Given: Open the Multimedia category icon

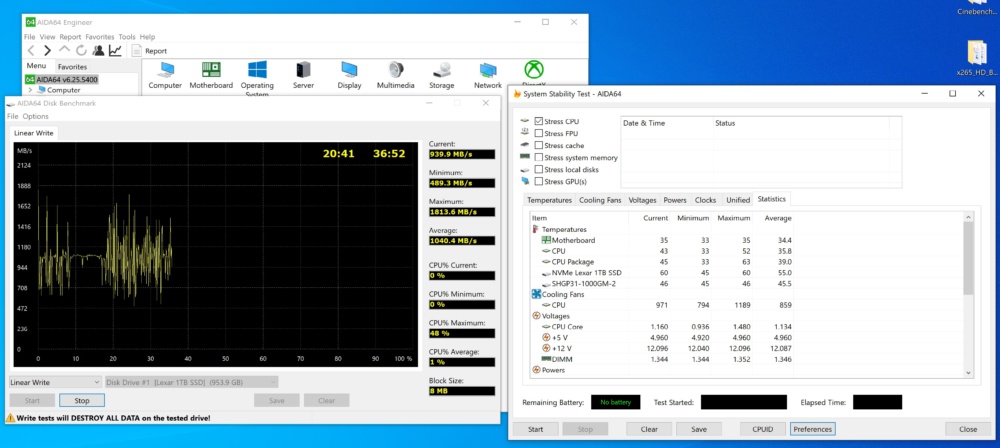Looking at the screenshot, I should pyautogui.click(x=395, y=75).
